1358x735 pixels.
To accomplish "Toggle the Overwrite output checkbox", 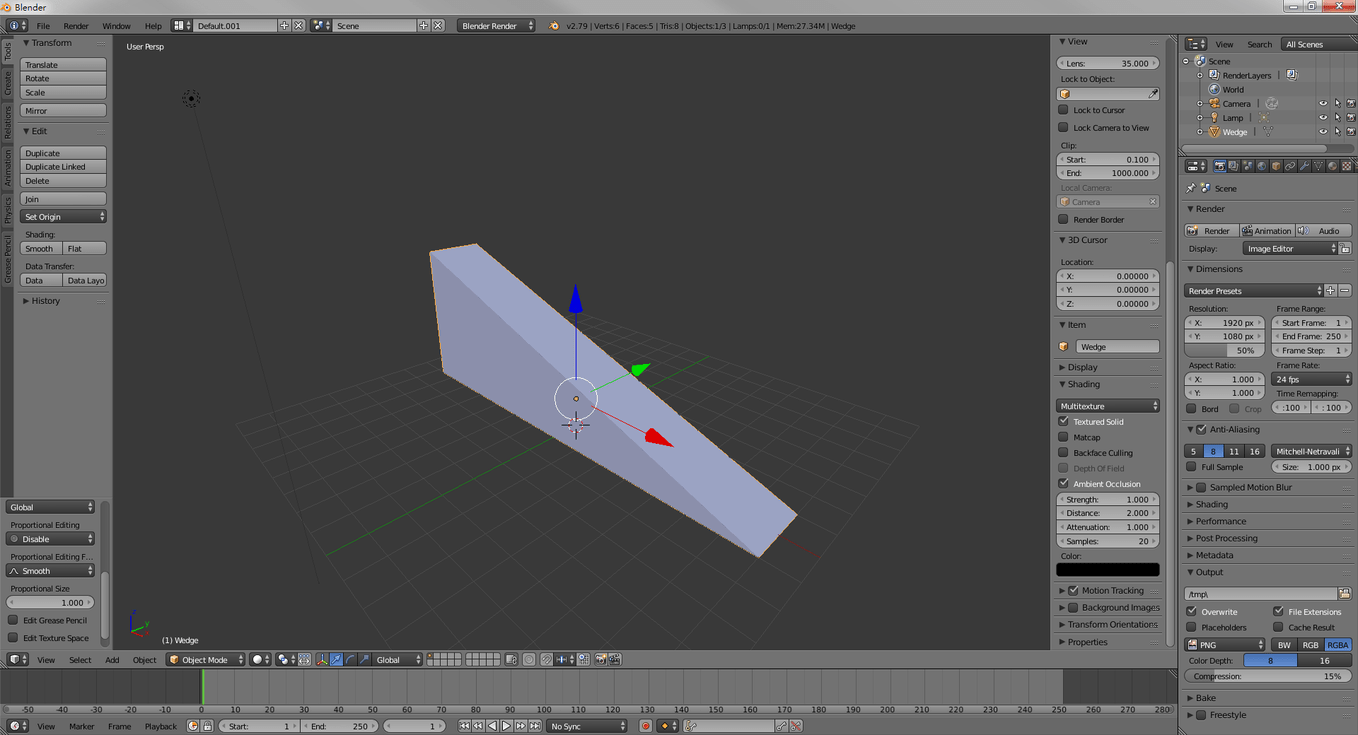I will [1191, 611].
